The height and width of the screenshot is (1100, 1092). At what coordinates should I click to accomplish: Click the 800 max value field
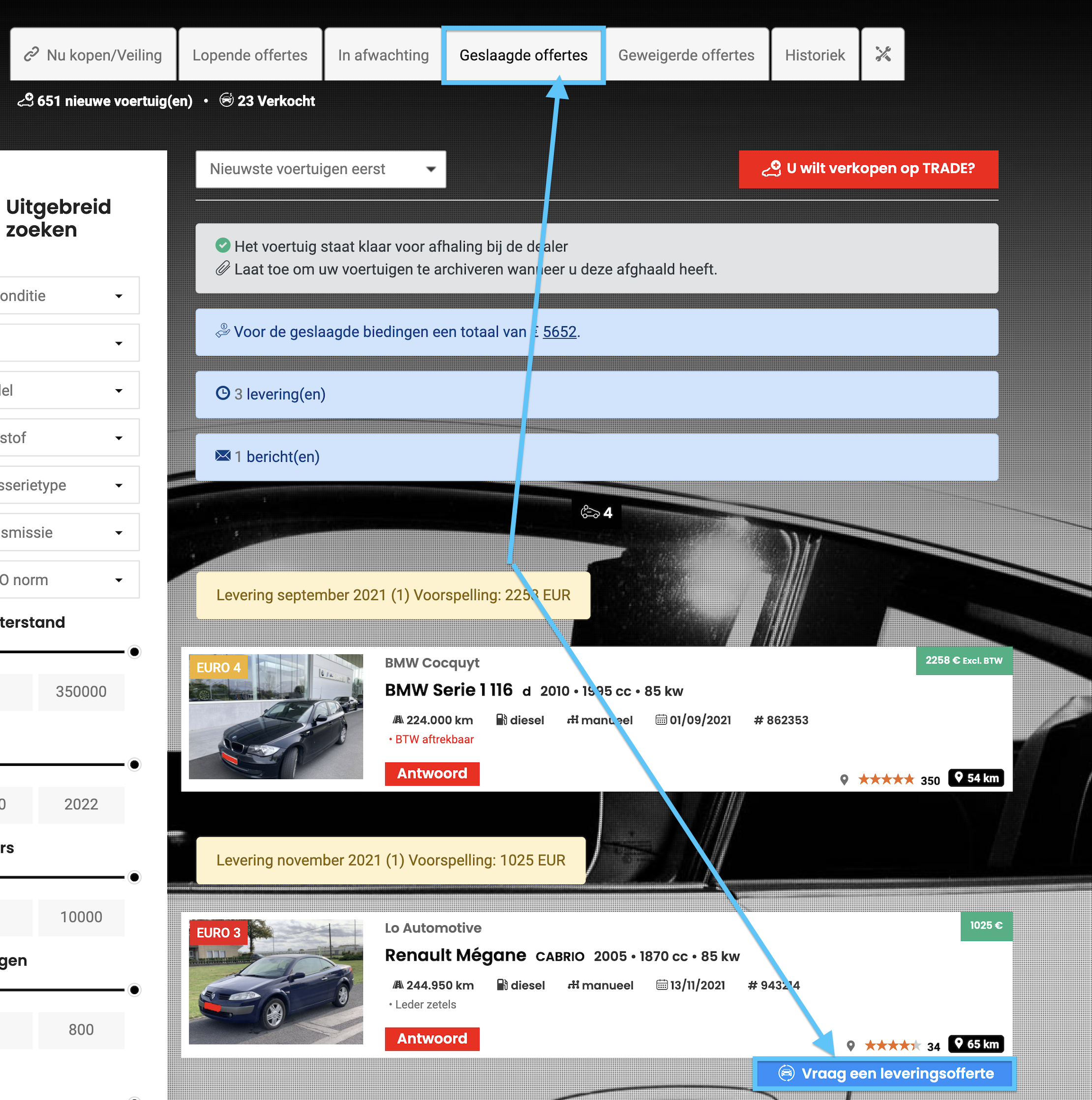click(x=82, y=1030)
